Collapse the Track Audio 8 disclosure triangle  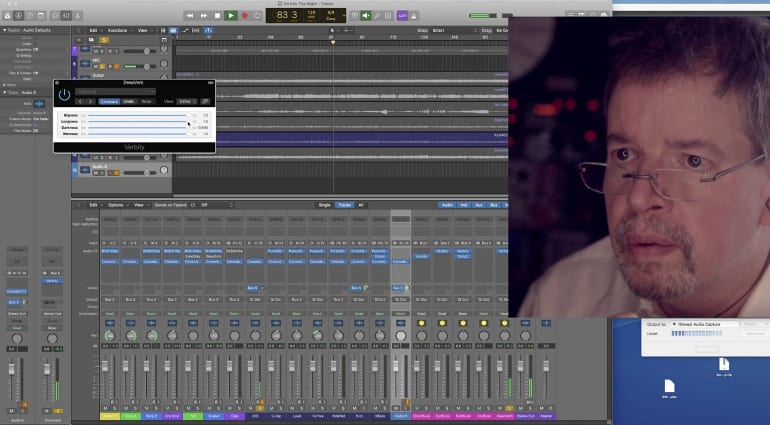click(4, 92)
